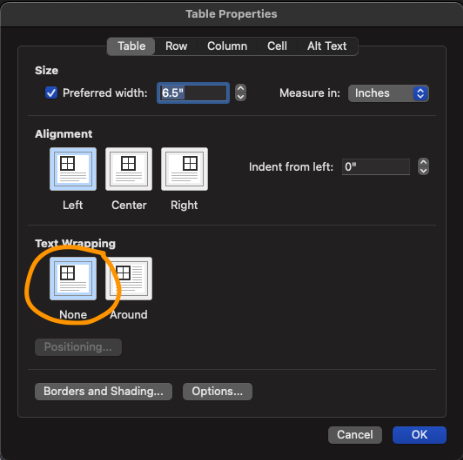The image size is (463, 460).
Task: Open table Options button
Action: click(217, 391)
